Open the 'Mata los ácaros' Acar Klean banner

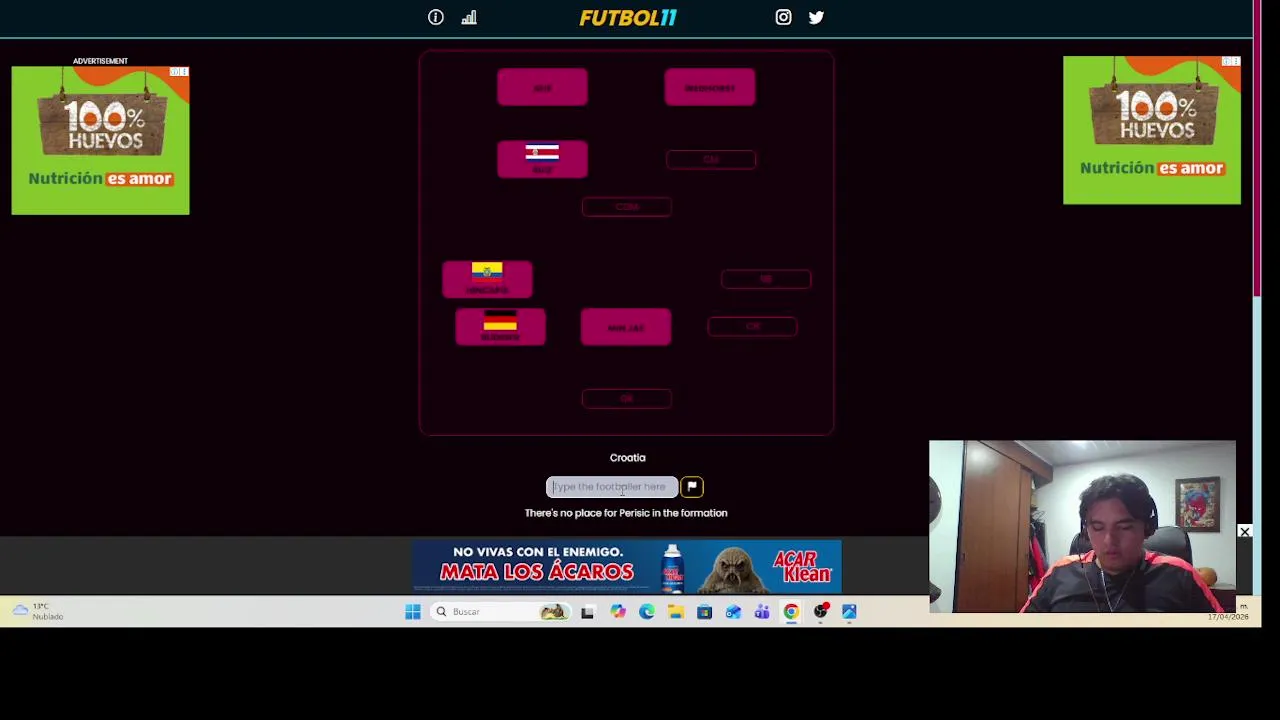click(626, 567)
